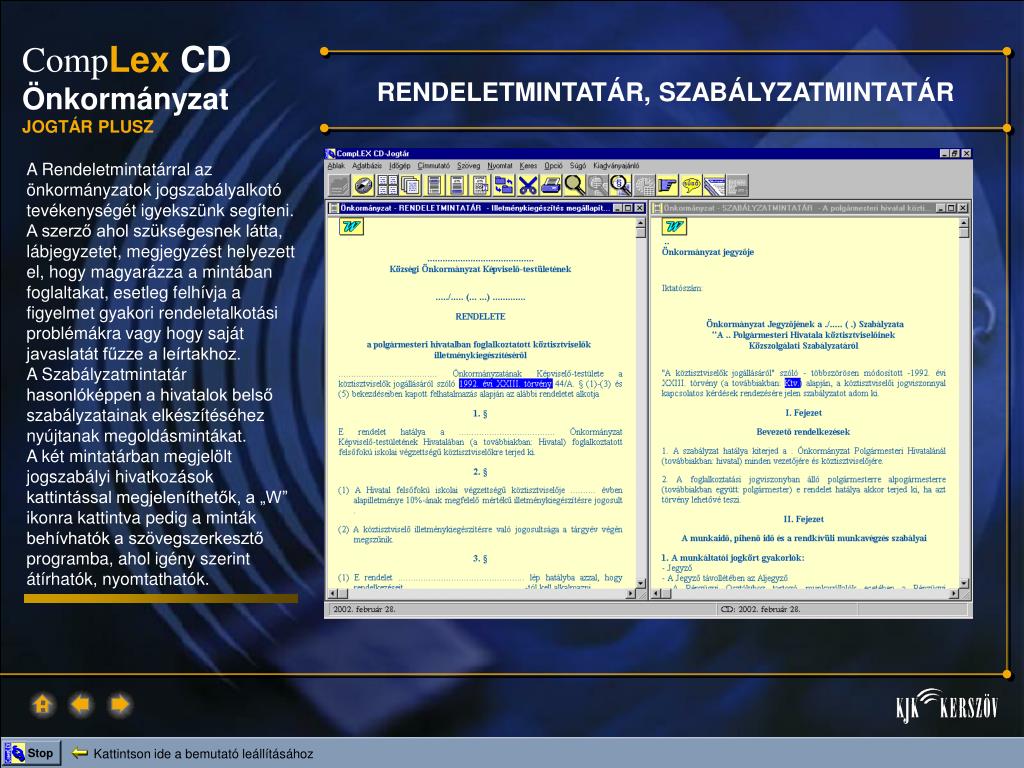This screenshot has height=768, width=1024.
Task: Open the Szöveg menu
Action: coord(468,166)
